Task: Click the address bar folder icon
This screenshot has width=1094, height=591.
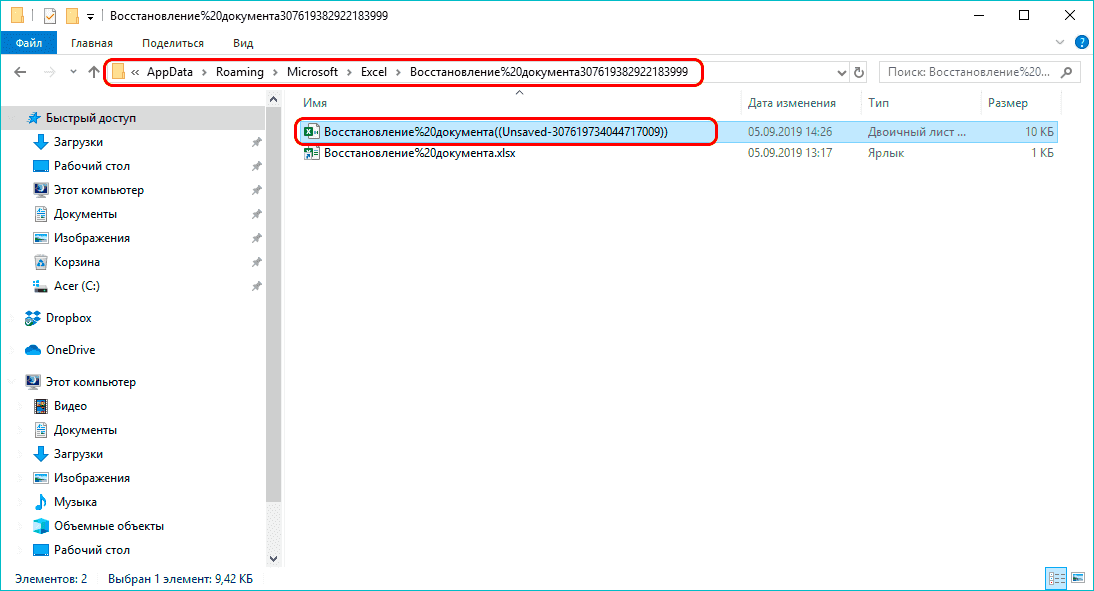Action: coord(119,72)
